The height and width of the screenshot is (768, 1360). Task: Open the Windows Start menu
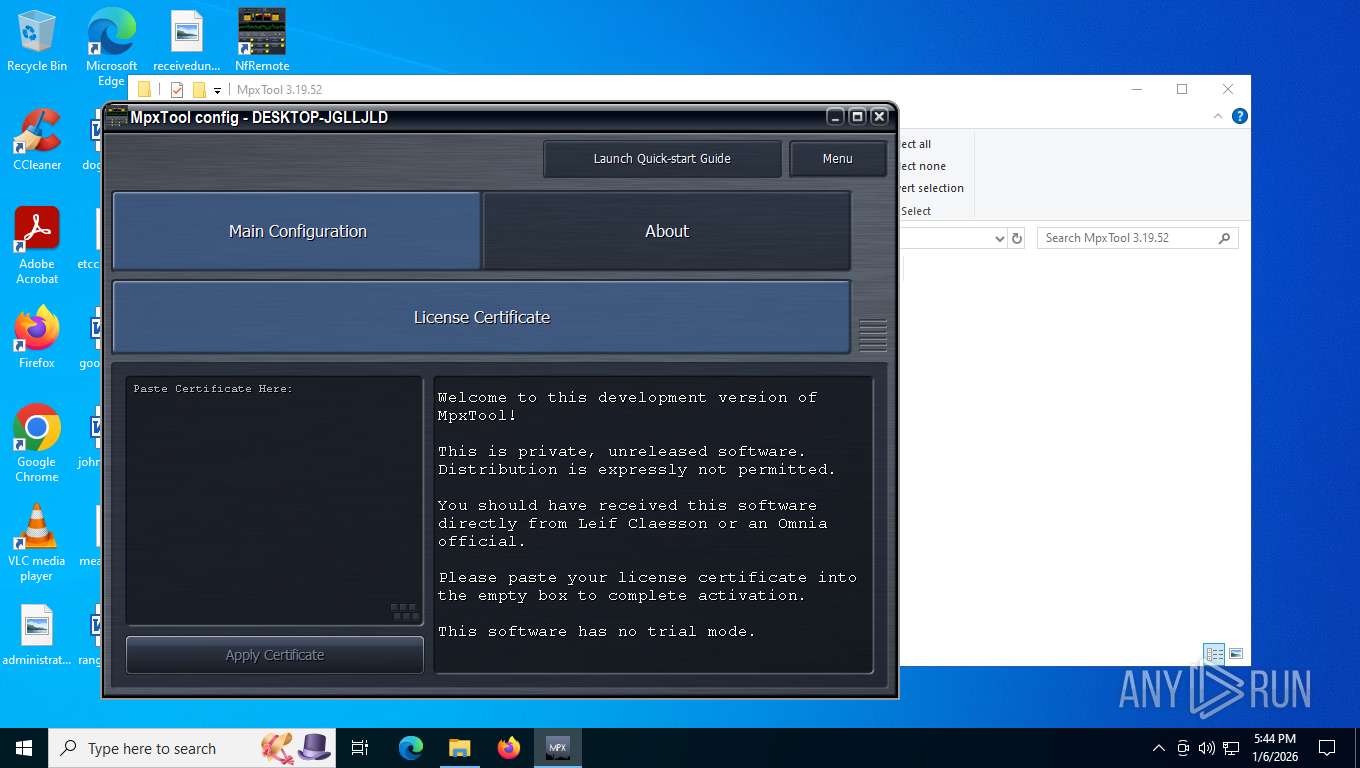tap(24, 748)
